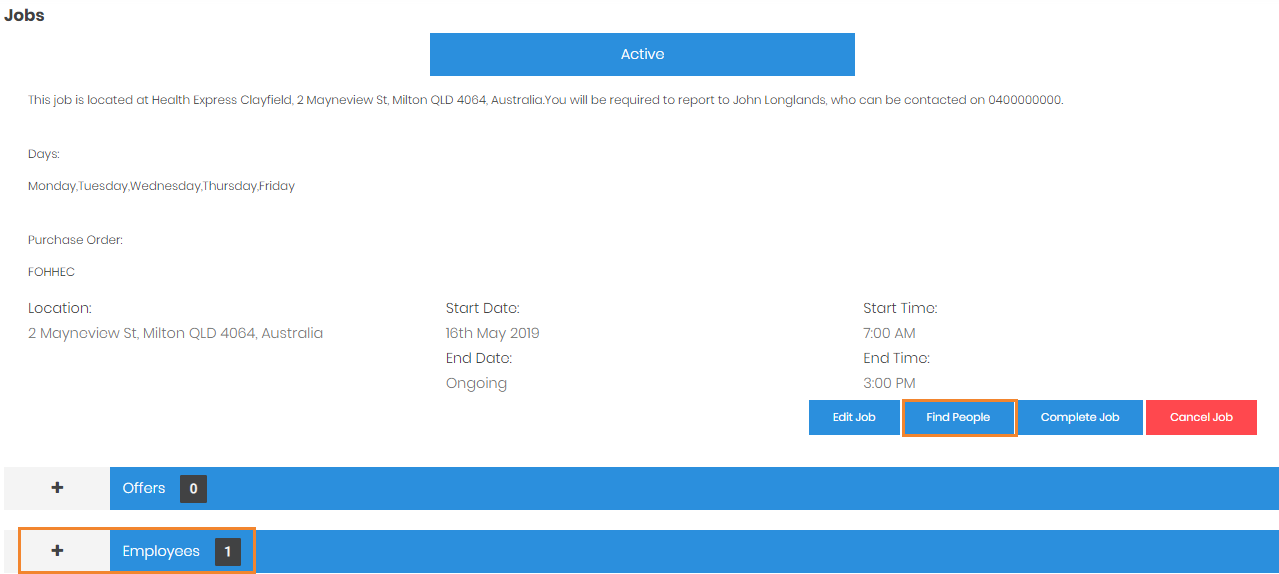1279x574 pixels.
Task: Click the Active status banner
Action: [642, 54]
